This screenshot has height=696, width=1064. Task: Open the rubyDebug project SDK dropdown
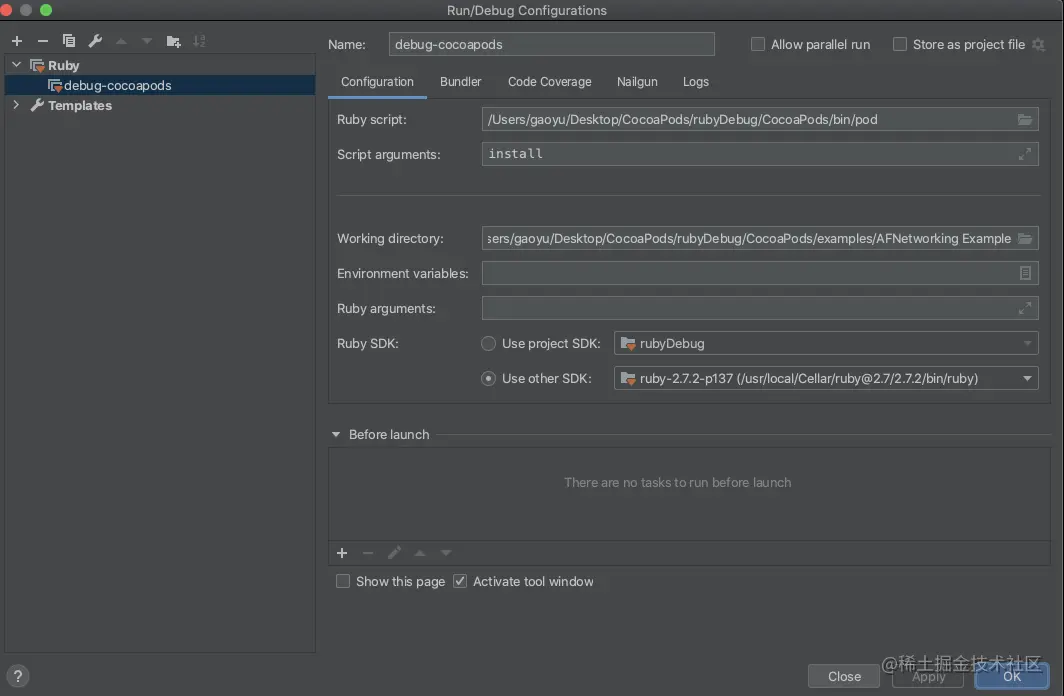click(x=826, y=343)
